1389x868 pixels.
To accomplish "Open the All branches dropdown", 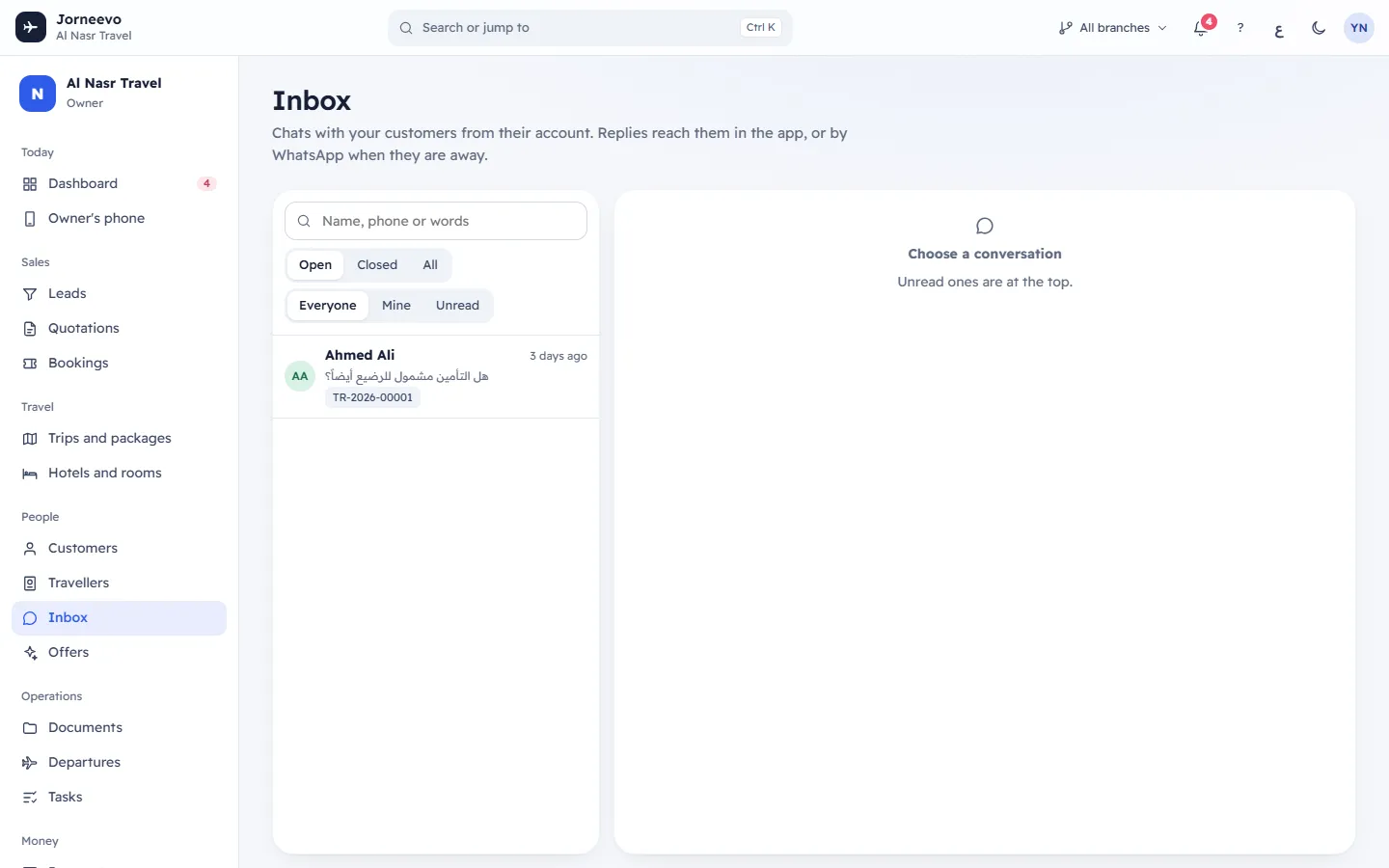I will (x=1112, y=28).
